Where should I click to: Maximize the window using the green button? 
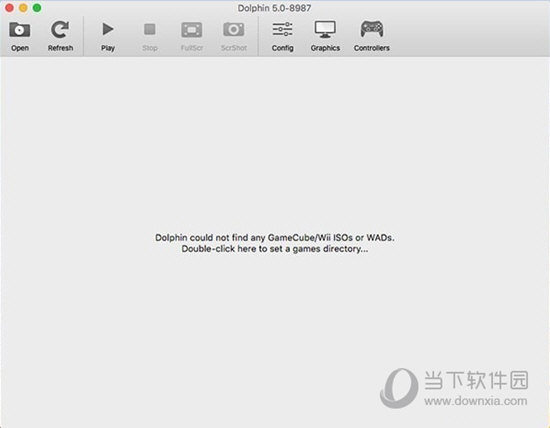point(37,8)
